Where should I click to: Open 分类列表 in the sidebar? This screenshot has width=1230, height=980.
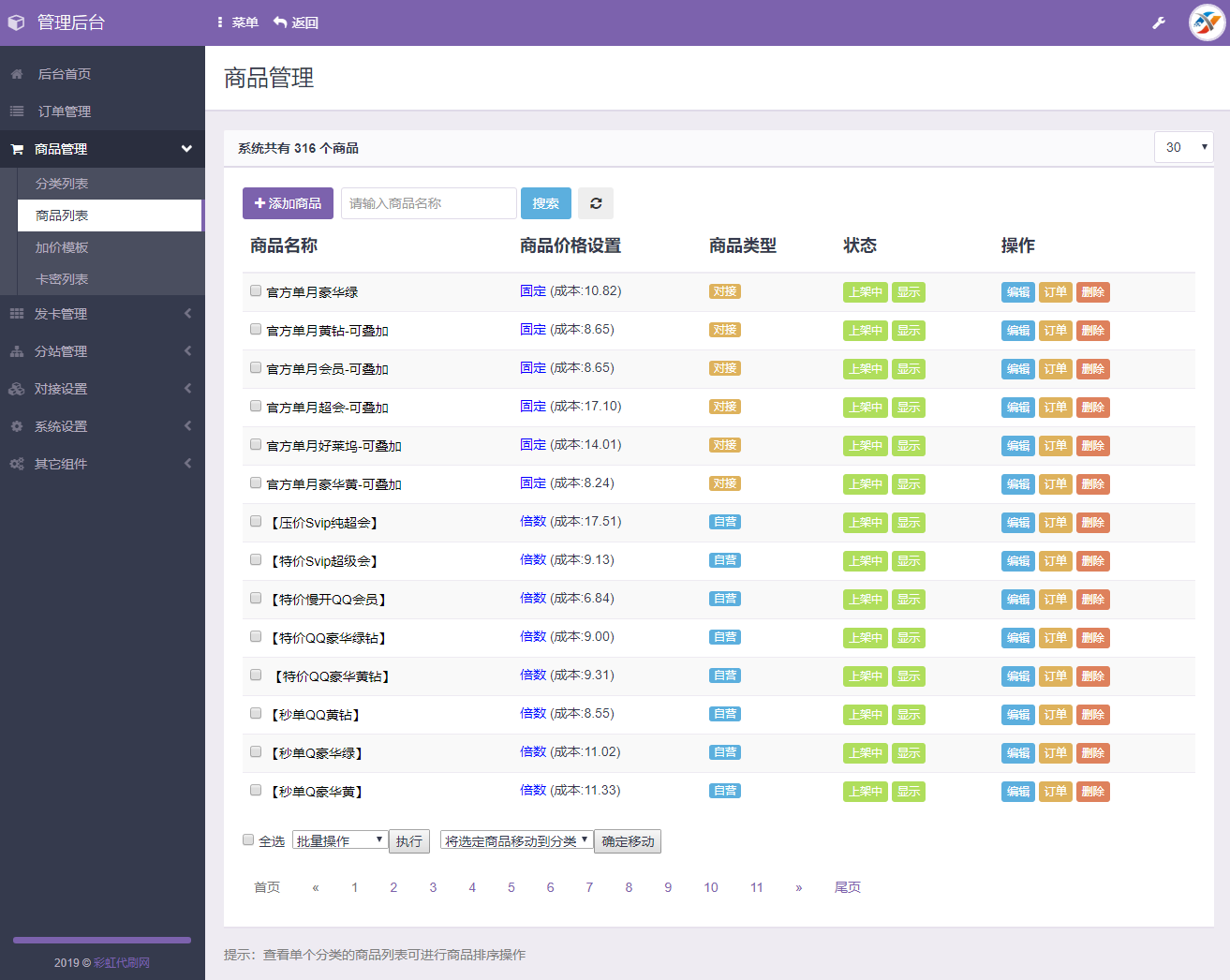pos(111,184)
